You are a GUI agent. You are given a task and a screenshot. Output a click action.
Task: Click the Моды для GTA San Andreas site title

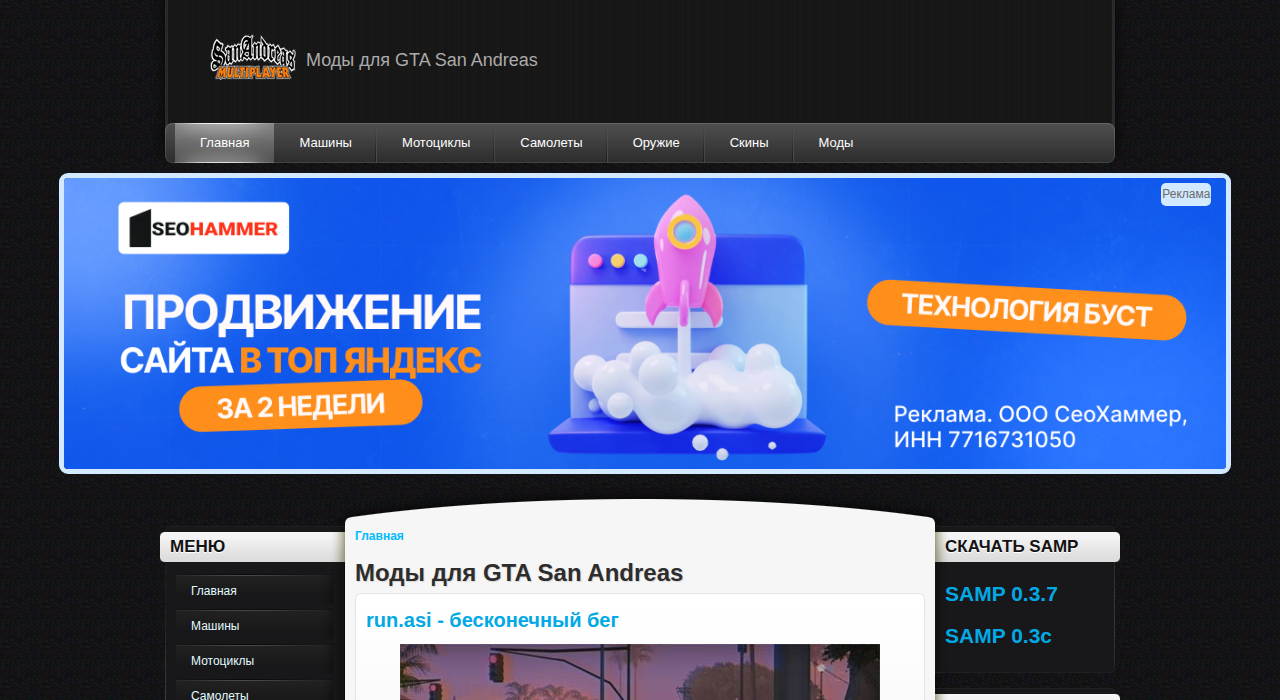(422, 60)
